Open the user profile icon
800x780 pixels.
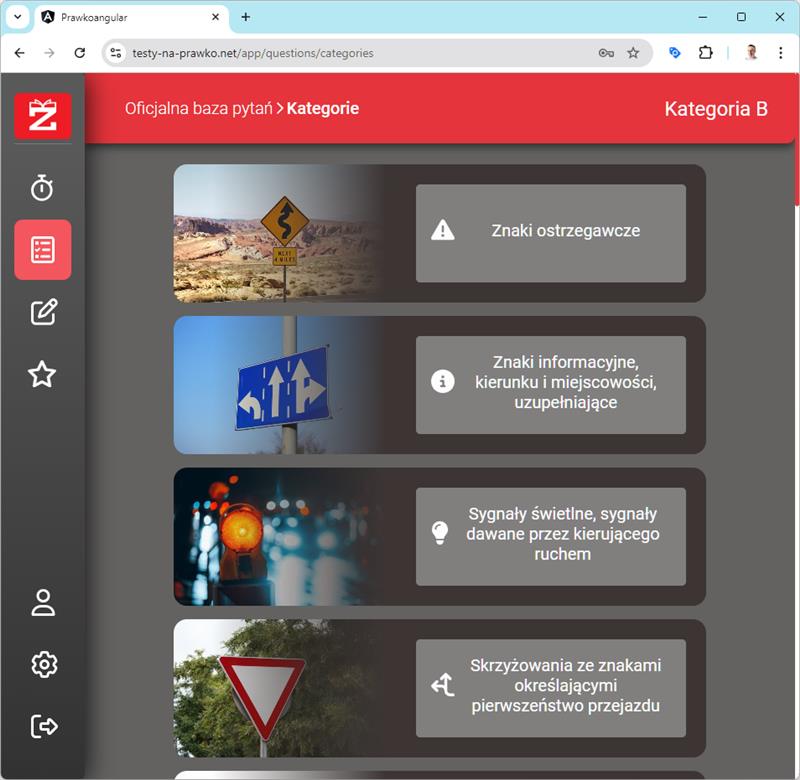pos(43,602)
